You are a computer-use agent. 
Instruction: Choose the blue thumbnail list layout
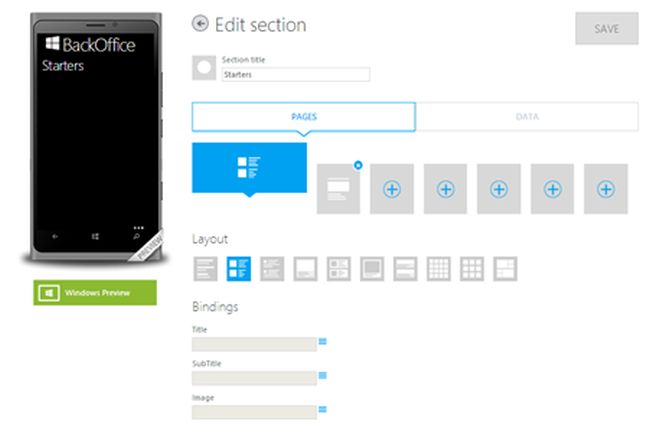pos(239,269)
